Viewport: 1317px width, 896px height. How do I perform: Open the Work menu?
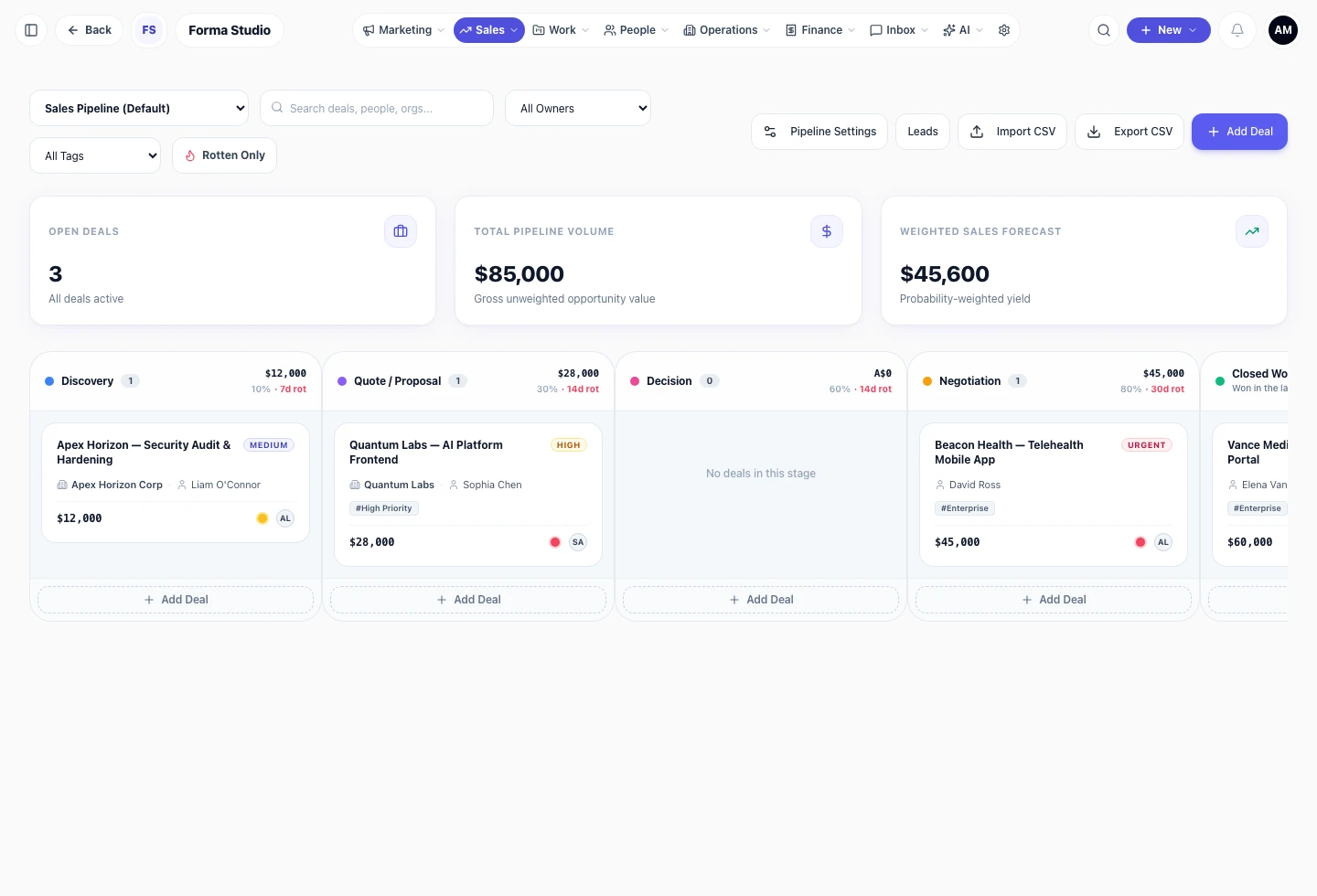(561, 30)
